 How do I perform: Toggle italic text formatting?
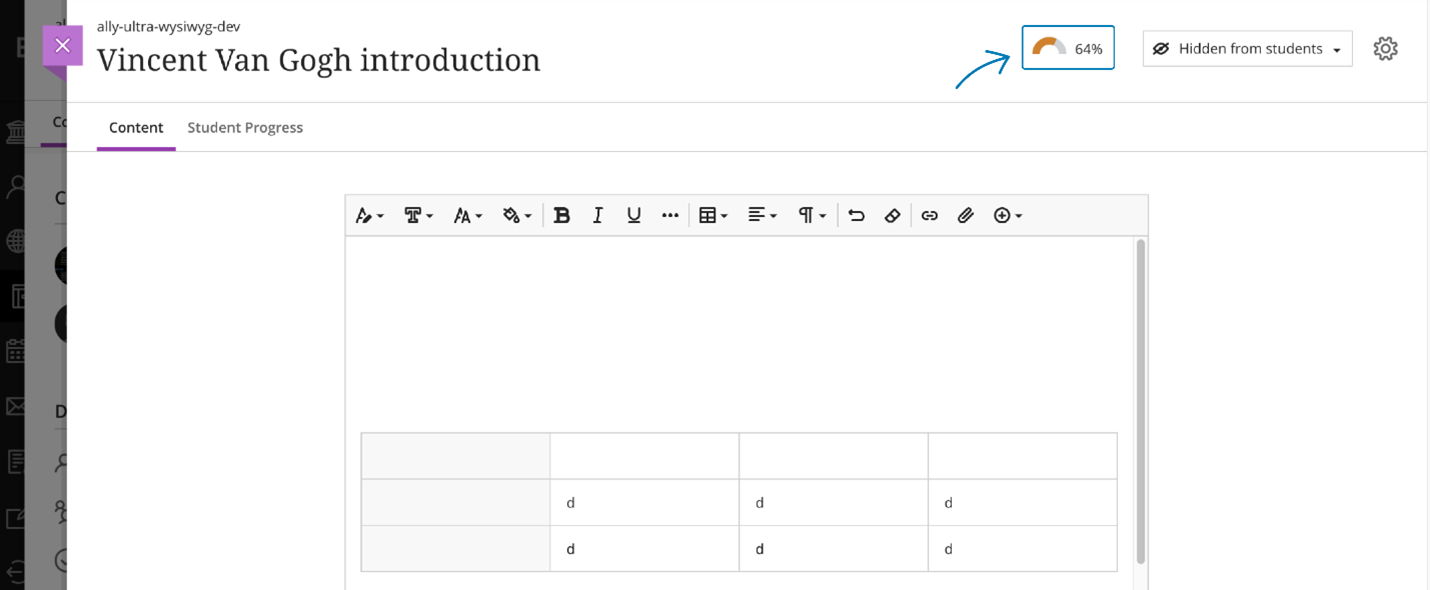(598, 215)
